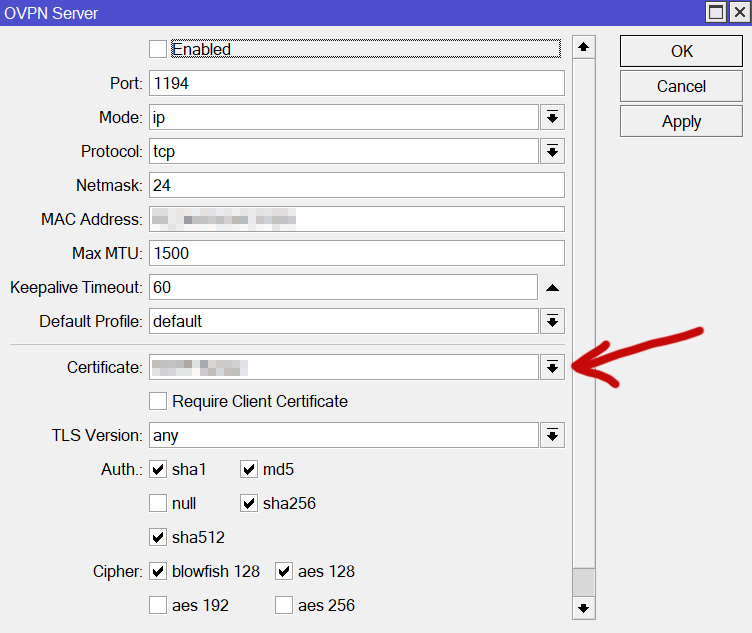Uncheck the sha1 auth option

158,469
